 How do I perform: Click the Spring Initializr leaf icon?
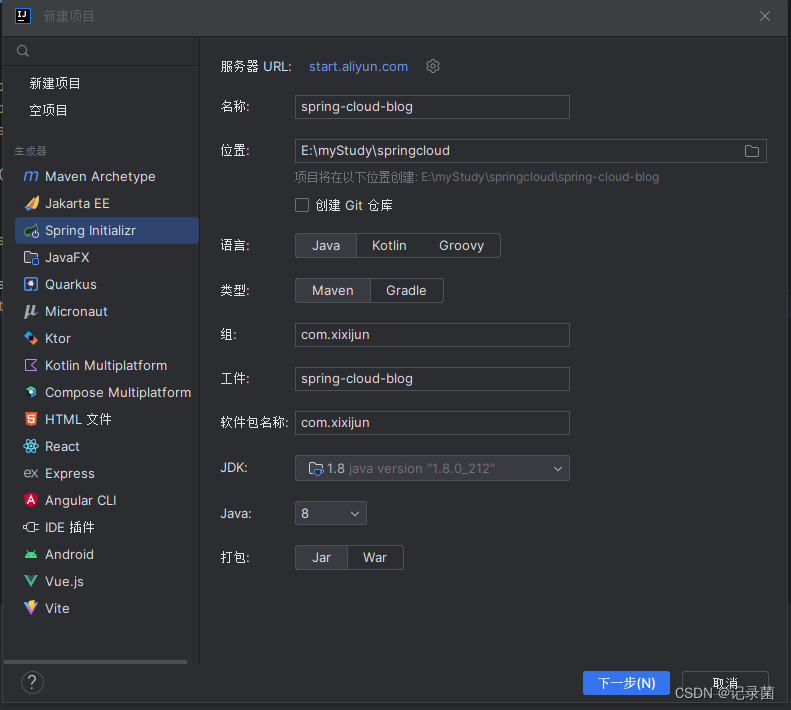(x=31, y=231)
